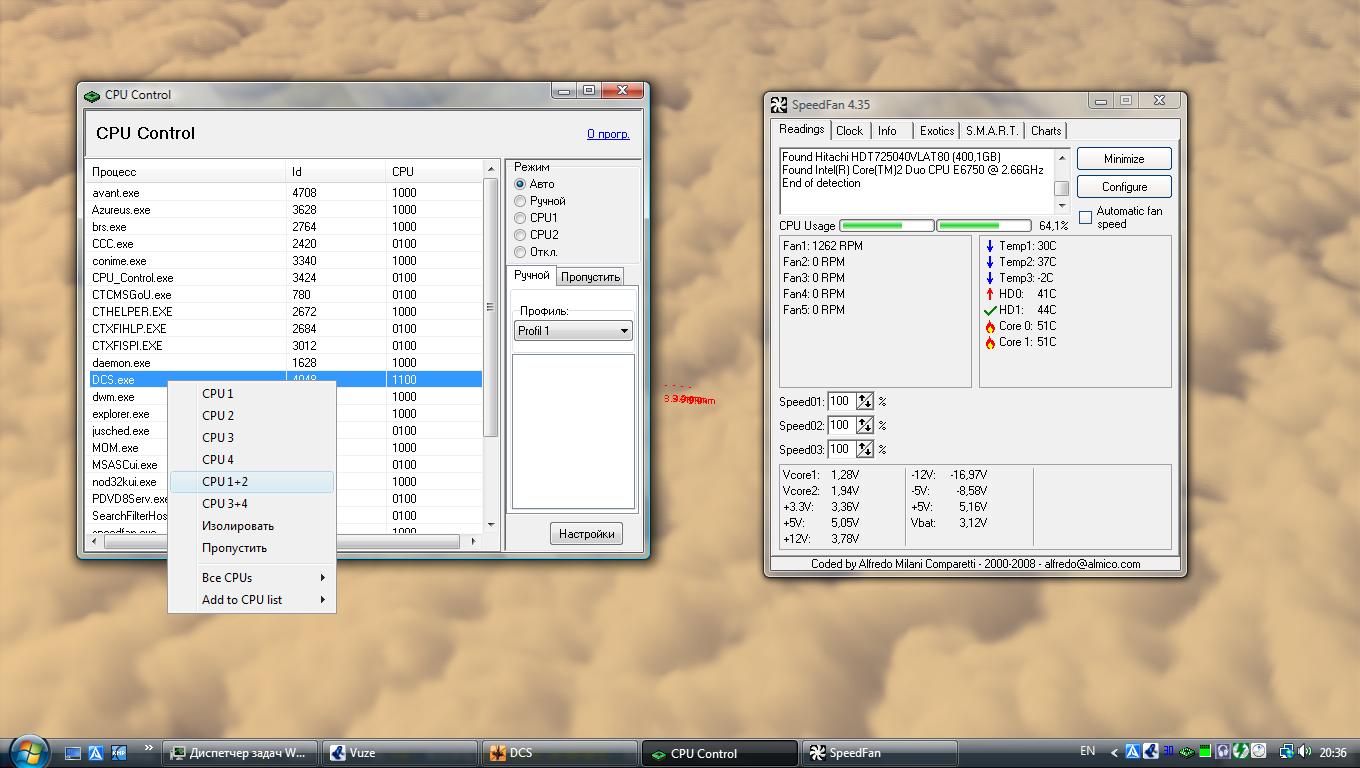Click SpeedFan Configure button
Screen dimensions: 1360x768
pyautogui.click(x=1124, y=187)
